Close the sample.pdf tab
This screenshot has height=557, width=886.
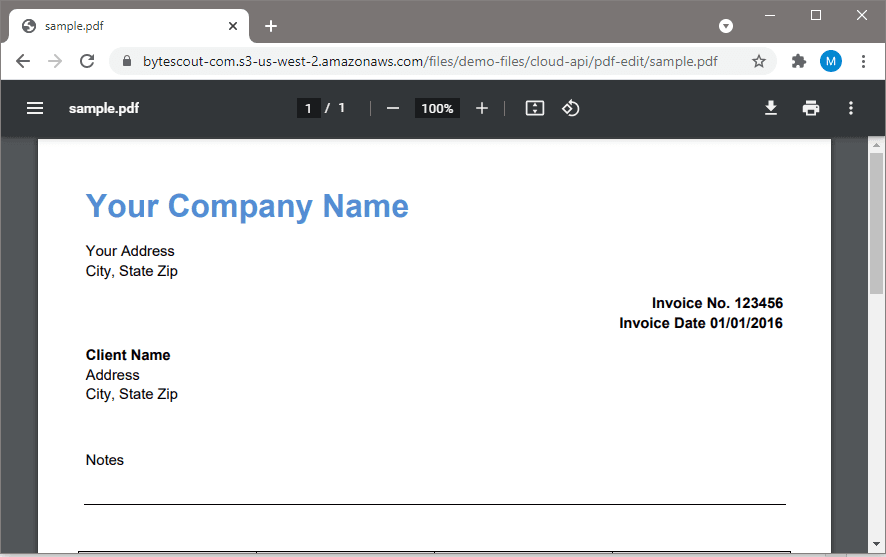click(x=233, y=26)
